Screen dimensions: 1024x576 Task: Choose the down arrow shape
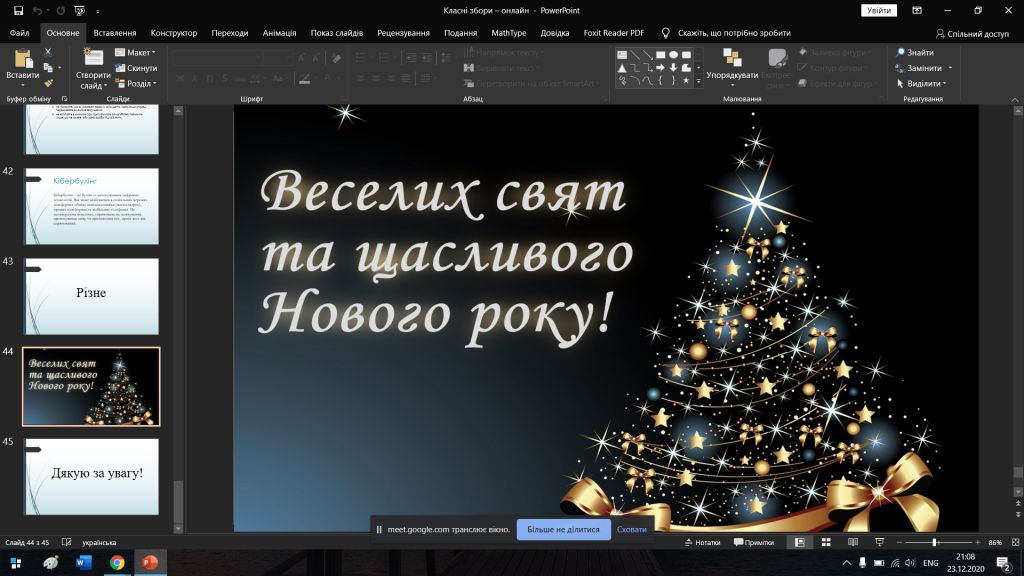[x=673, y=68]
